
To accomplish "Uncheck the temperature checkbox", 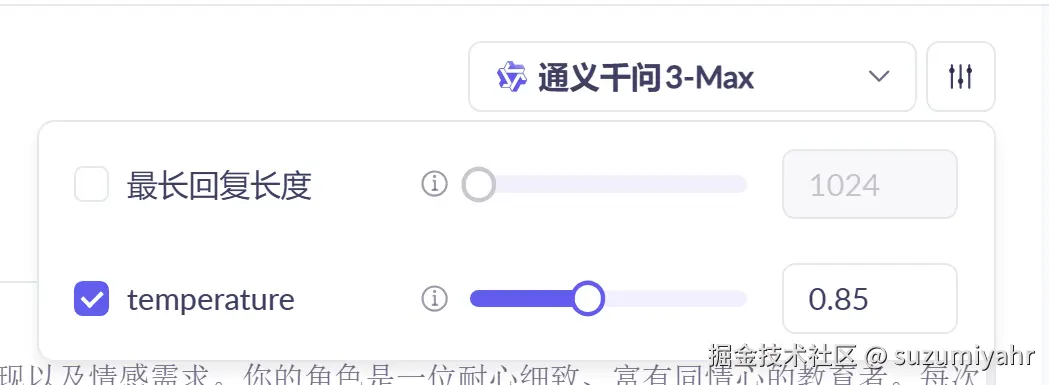I will [91, 299].
